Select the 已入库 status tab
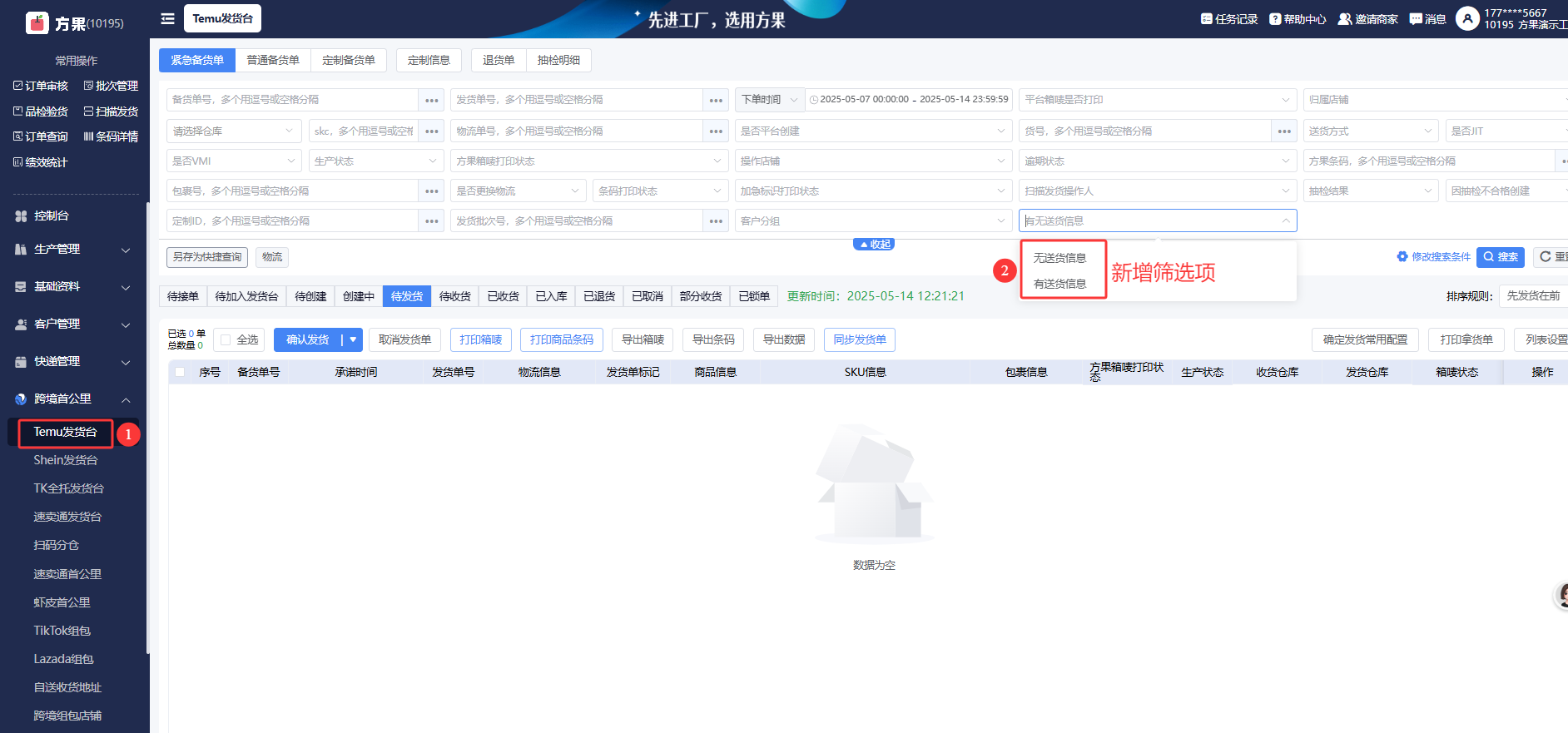This screenshot has width=1568, height=733. pos(551,296)
